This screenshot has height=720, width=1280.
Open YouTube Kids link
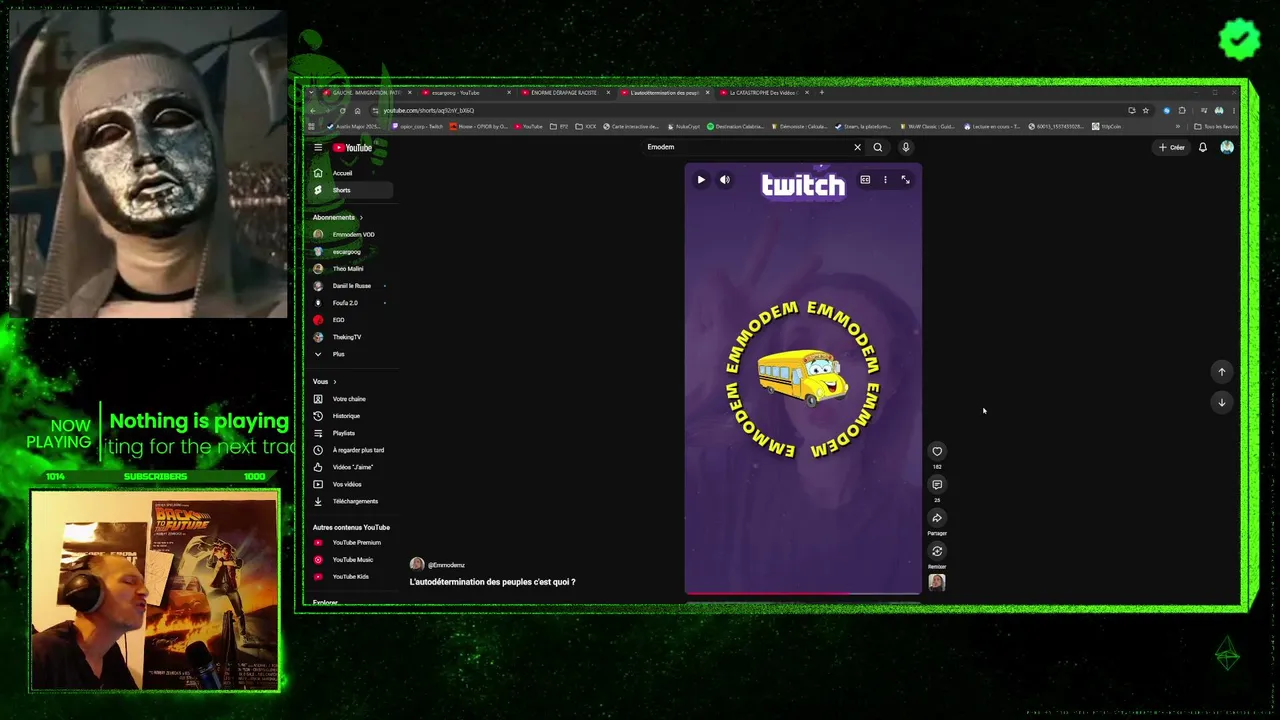pyautogui.click(x=352, y=577)
